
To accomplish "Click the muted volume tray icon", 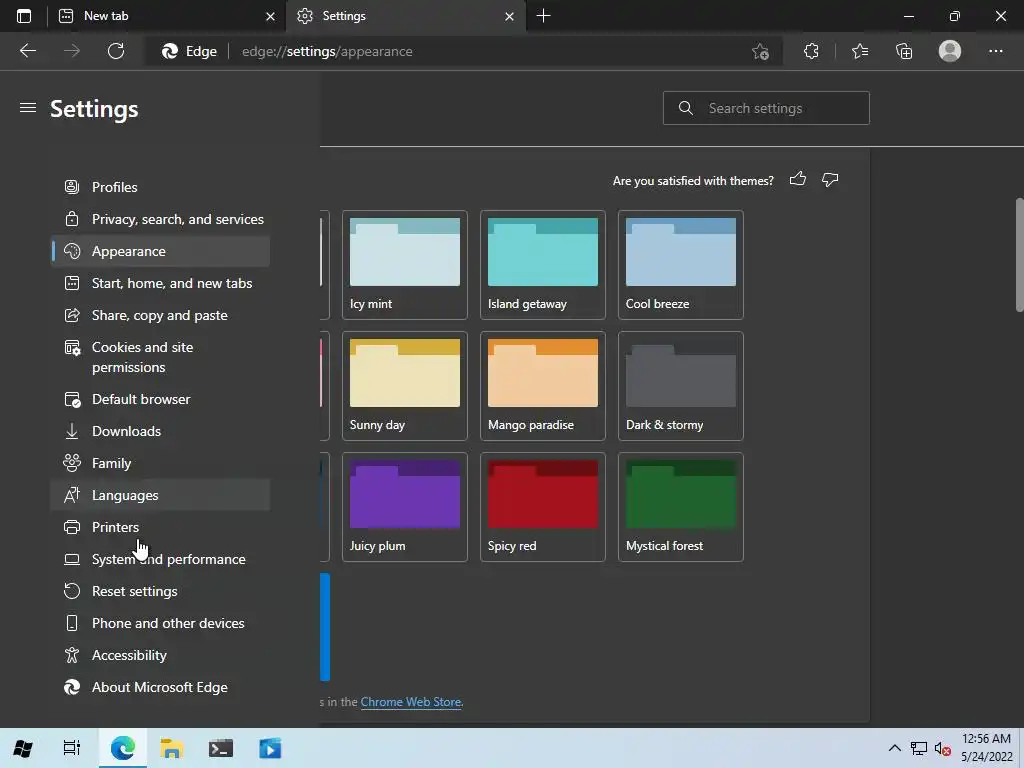I will coord(942,748).
